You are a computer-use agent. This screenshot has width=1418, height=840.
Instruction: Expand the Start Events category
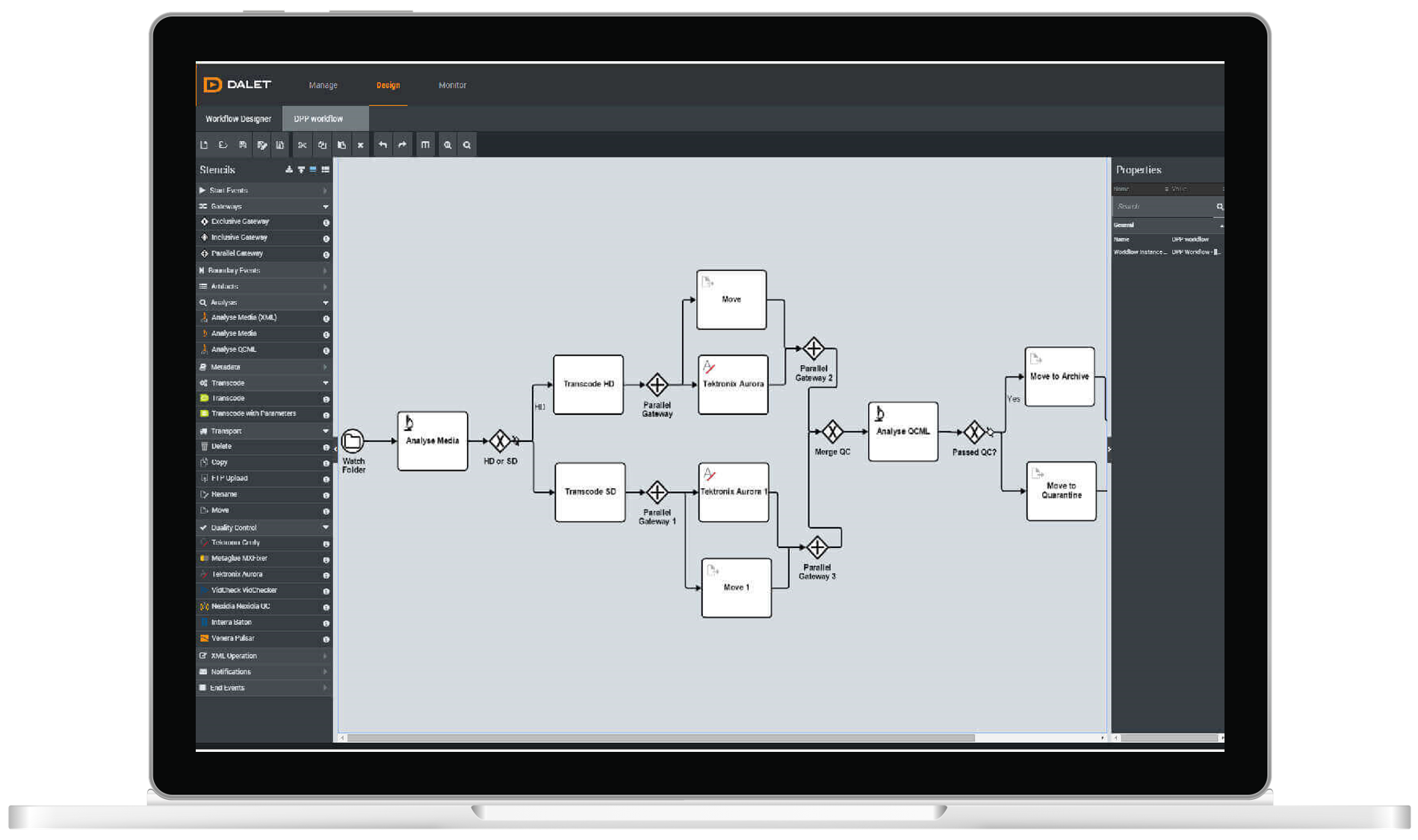pyautogui.click(x=326, y=190)
